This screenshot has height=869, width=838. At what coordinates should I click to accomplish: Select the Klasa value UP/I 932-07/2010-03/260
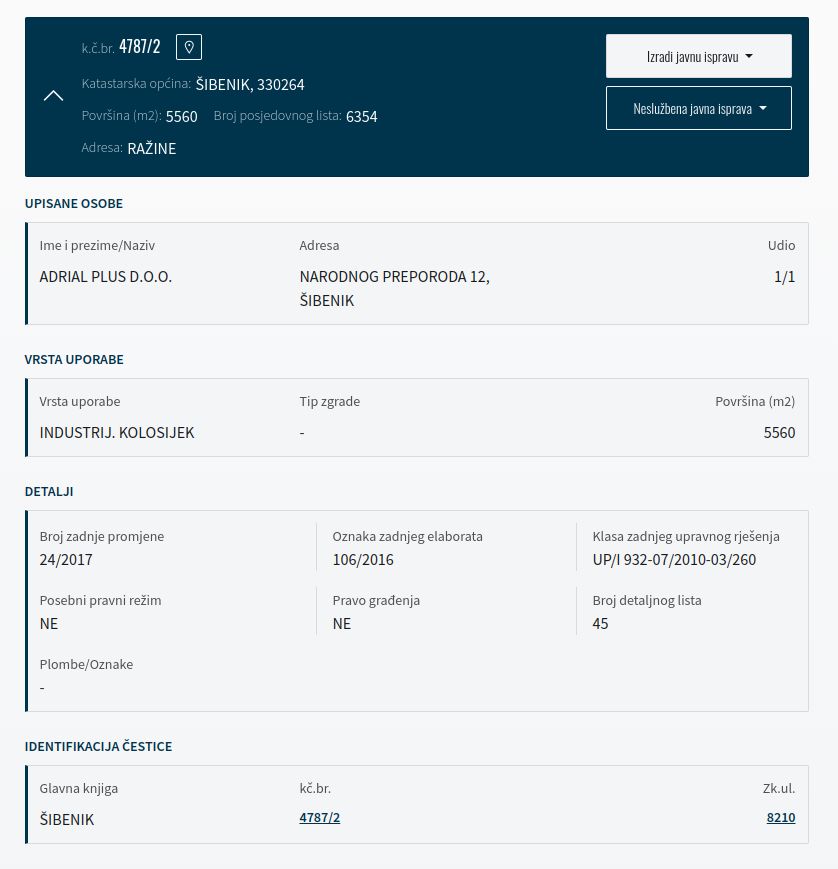pos(674,560)
